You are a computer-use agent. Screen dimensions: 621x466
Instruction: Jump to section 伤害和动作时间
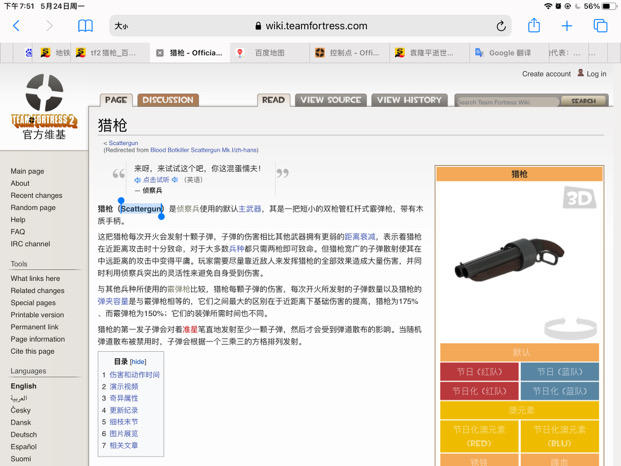pos(135,375)
